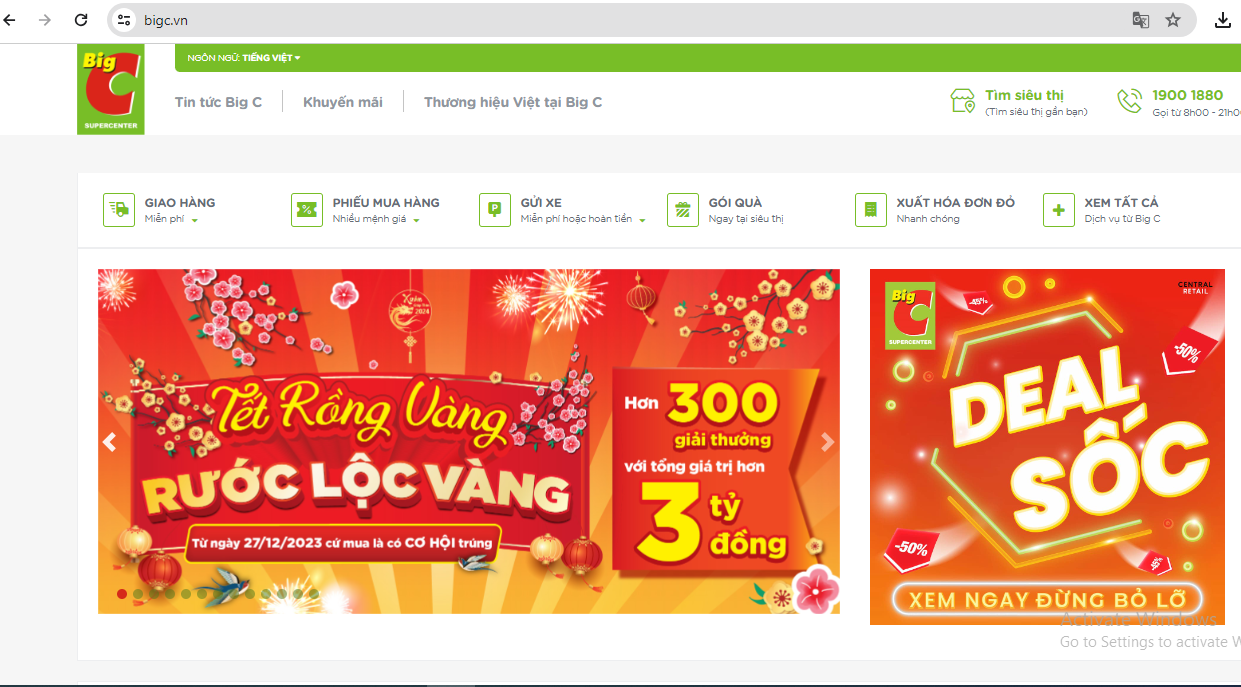Click the Xuất Hóa Đơn Đỏ receipt icon
Viewport: 1241px width, 687px height.
point(871,210)
